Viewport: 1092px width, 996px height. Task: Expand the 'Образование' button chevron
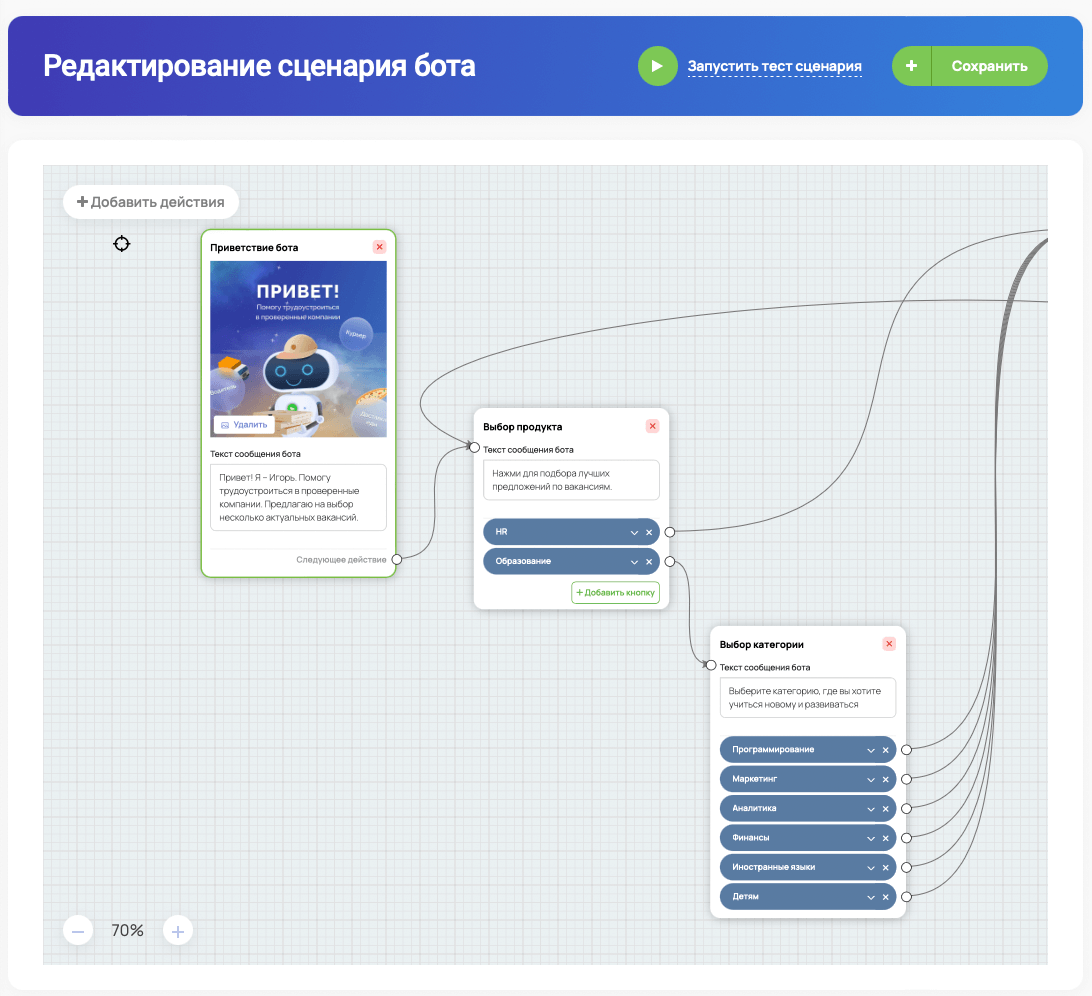634,561
